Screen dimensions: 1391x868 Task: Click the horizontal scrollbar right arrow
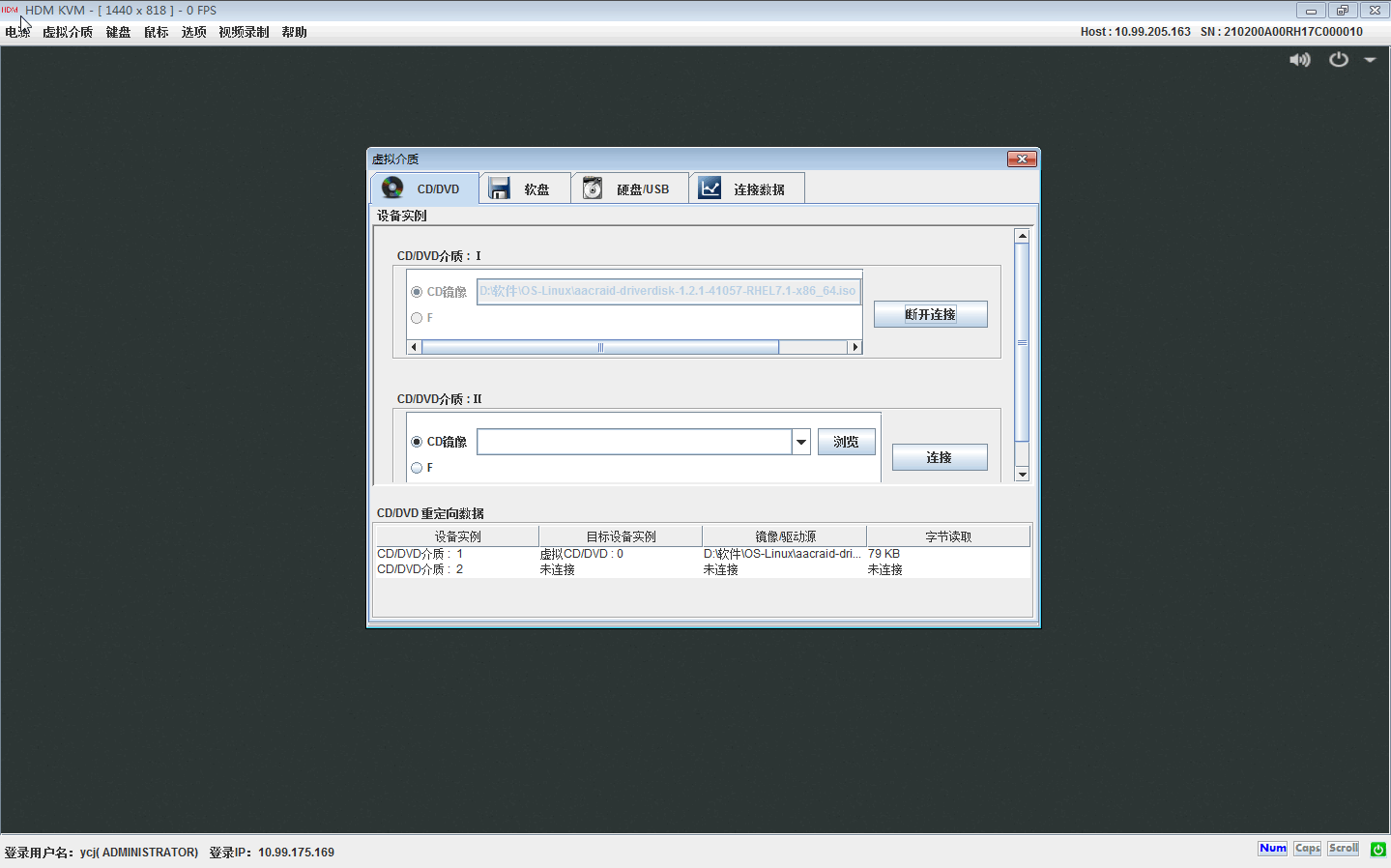pos(855,347)
